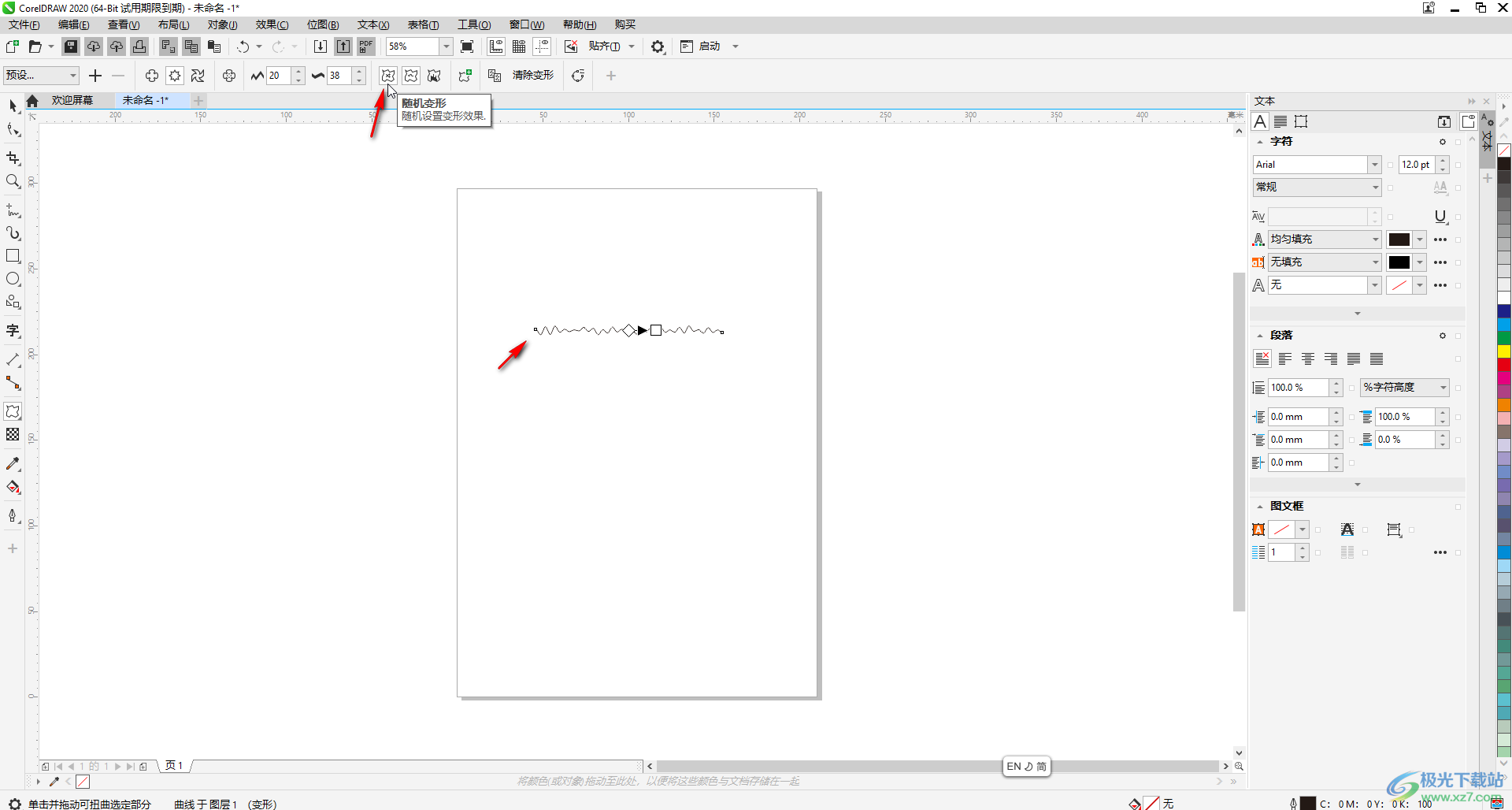Viewport: 1512px width, 810px height.
Task: Click the Import icon
Action: coord(321,46)
